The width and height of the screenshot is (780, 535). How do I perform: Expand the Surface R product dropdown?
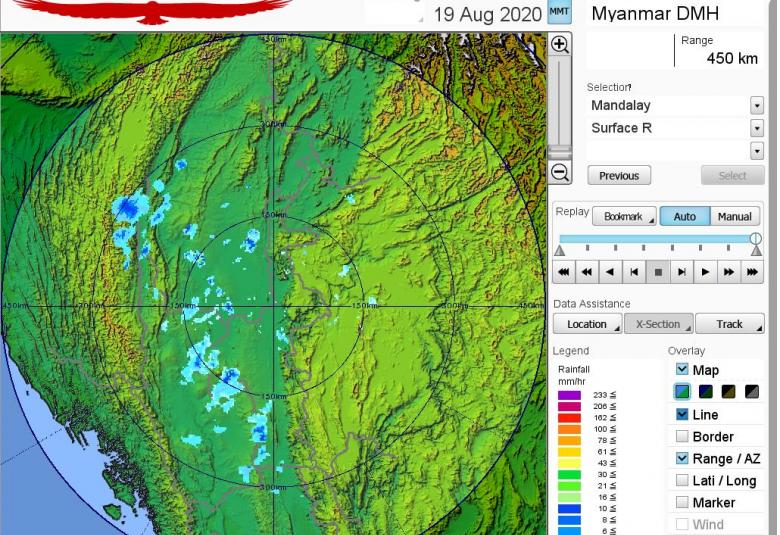pos(756,128)
